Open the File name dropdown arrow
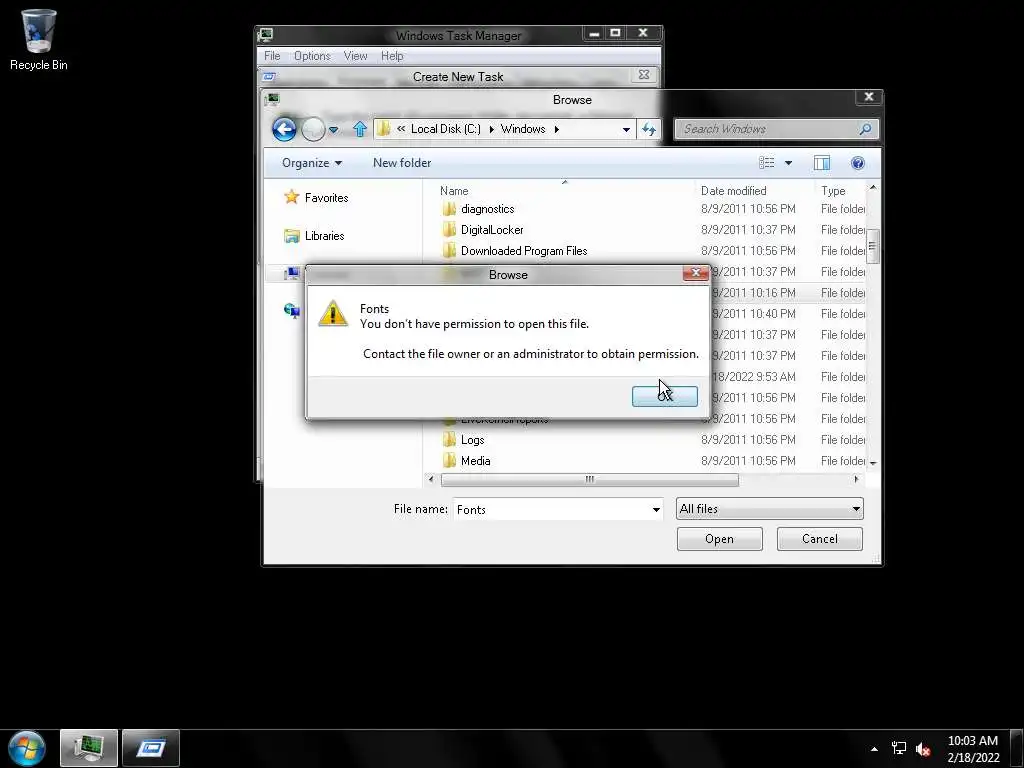 click(656, 509)
